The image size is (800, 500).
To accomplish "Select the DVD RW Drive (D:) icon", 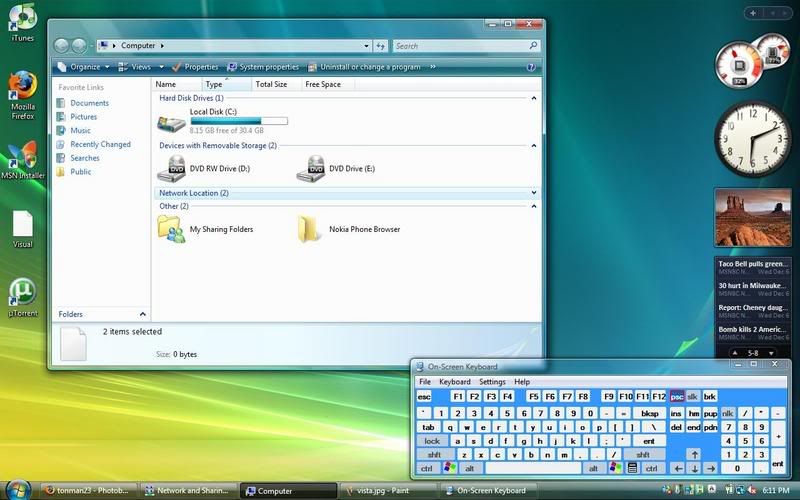I will click(x=171, y=169).
